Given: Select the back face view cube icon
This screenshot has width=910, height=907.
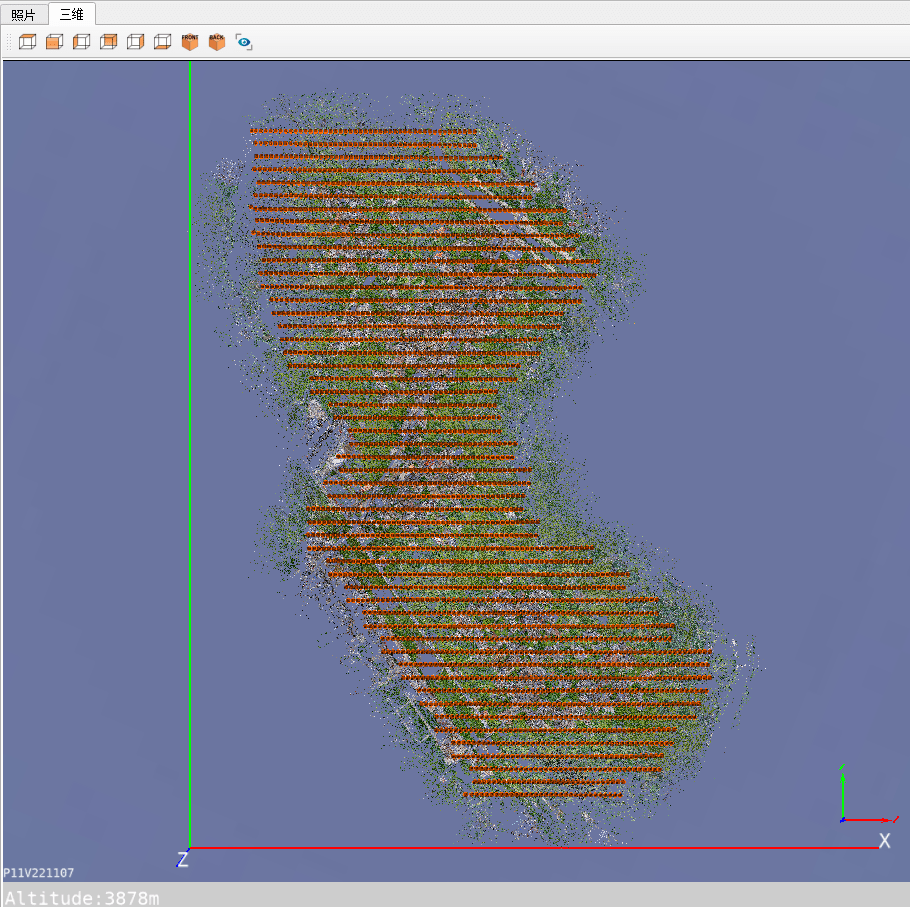Looking at the screenshot, I should click(x=109, y=42).
